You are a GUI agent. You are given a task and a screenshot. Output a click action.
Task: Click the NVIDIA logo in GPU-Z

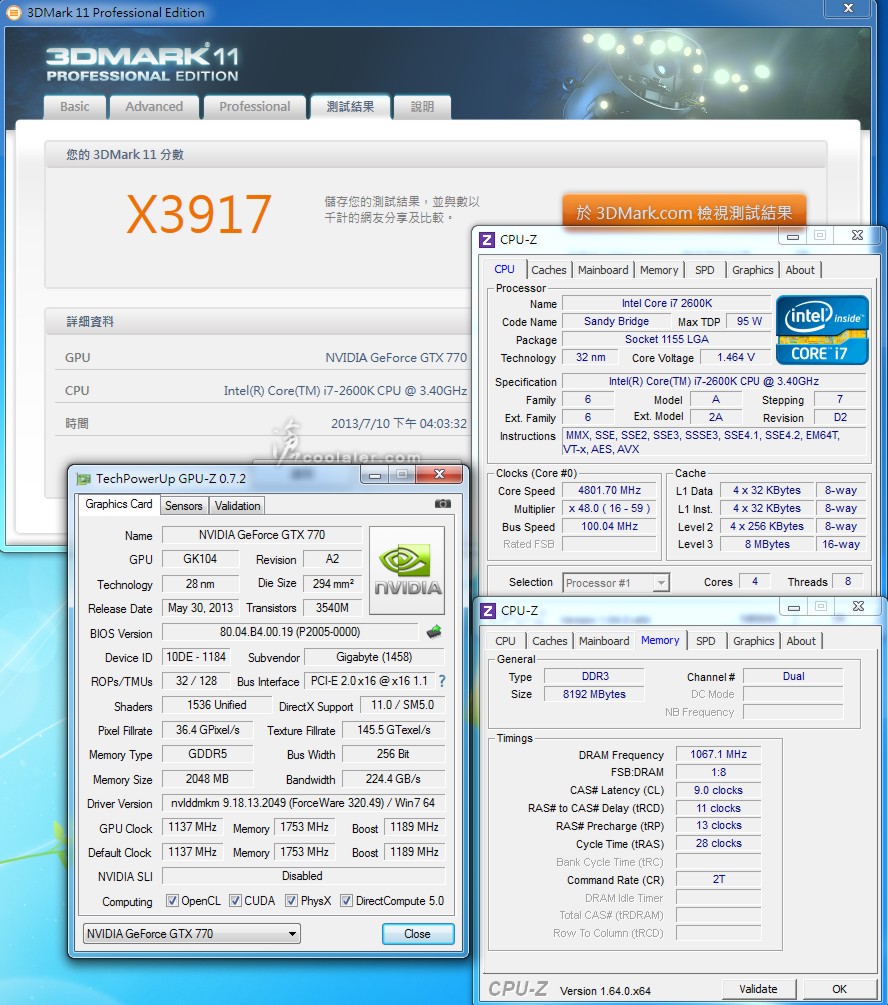tap(407, 570)
